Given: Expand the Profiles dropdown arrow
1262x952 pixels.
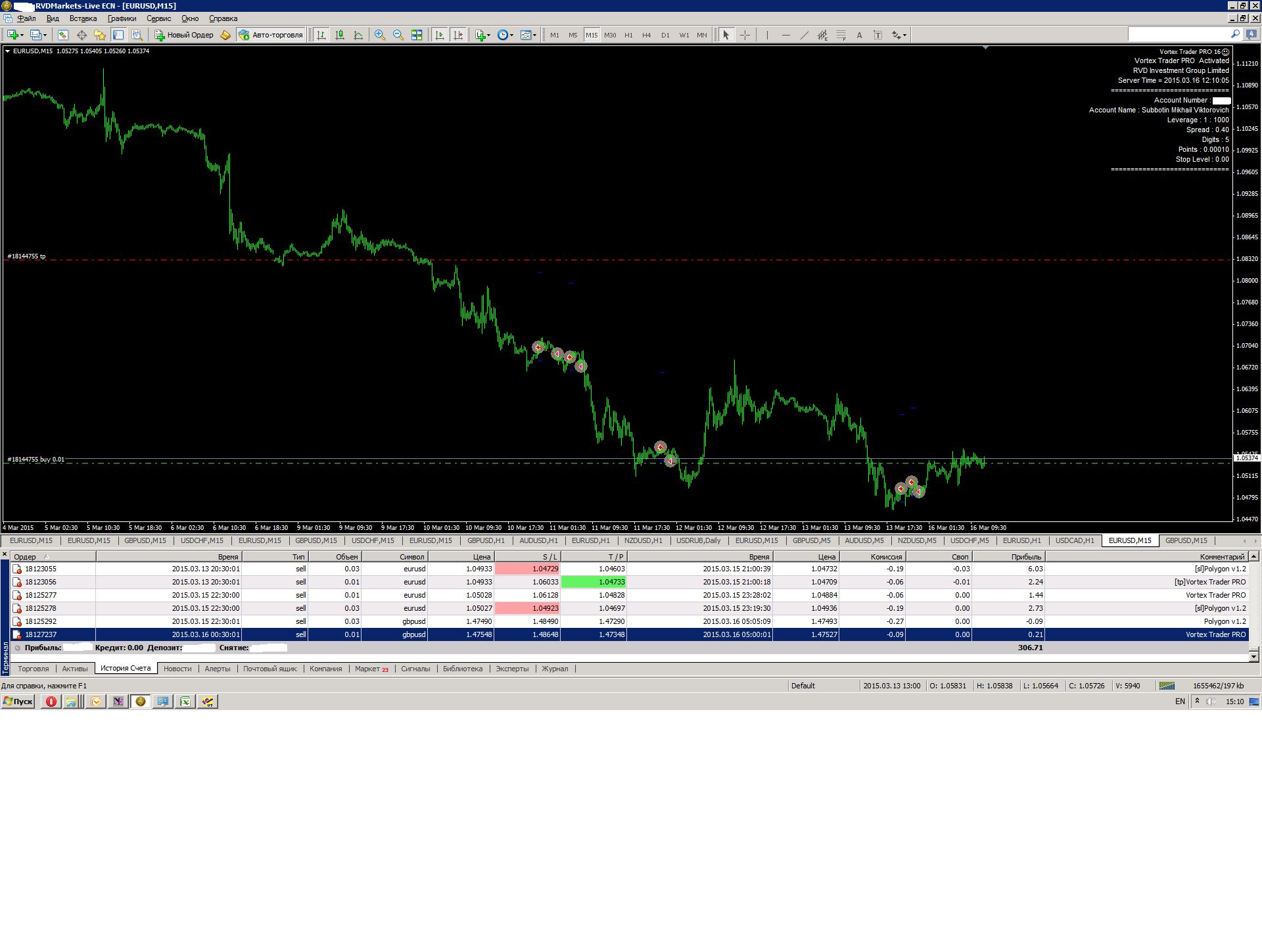Looking at the screenshot, I should [45, 36].
